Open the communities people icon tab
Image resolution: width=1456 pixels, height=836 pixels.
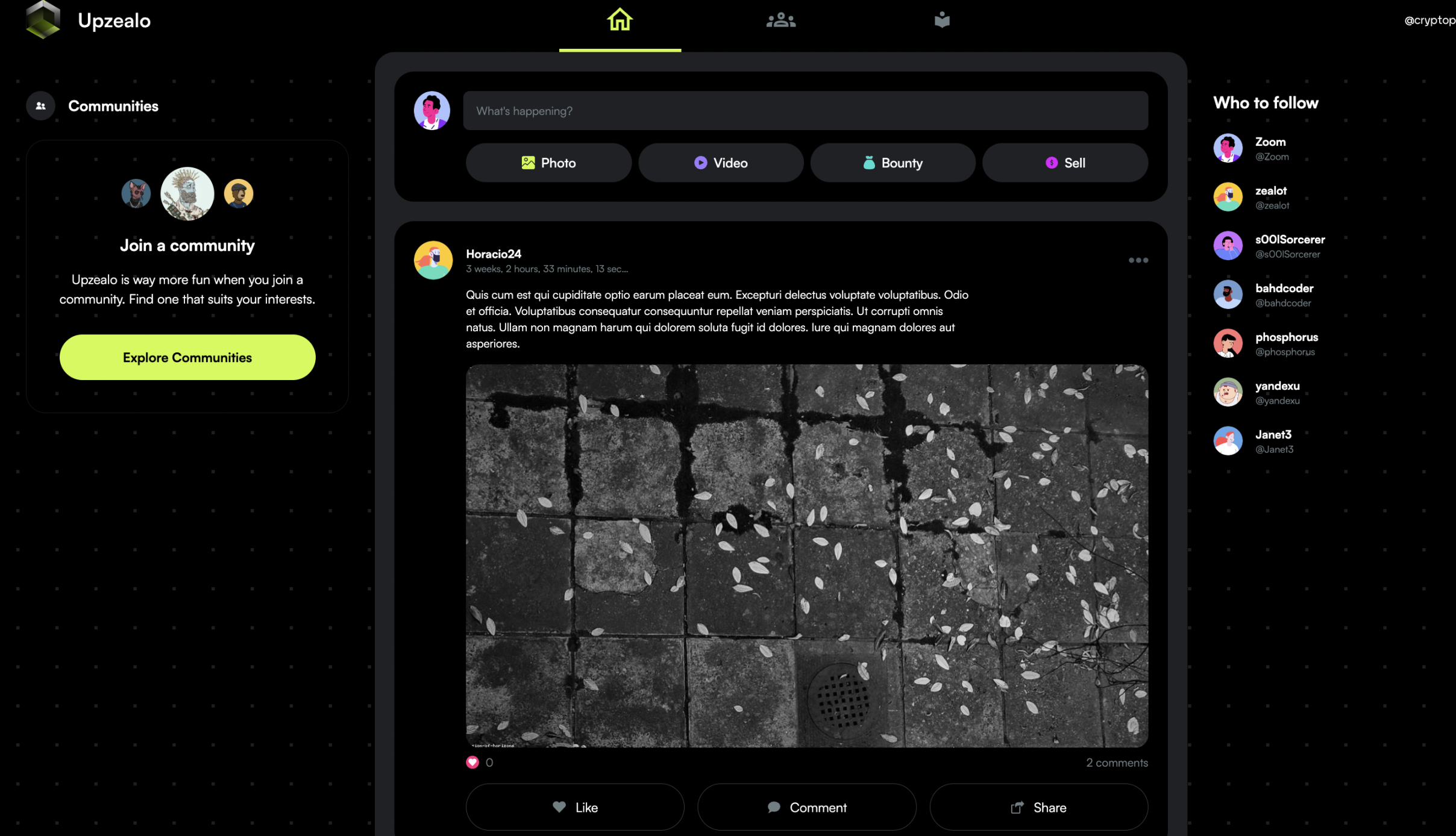coord(781,20)
